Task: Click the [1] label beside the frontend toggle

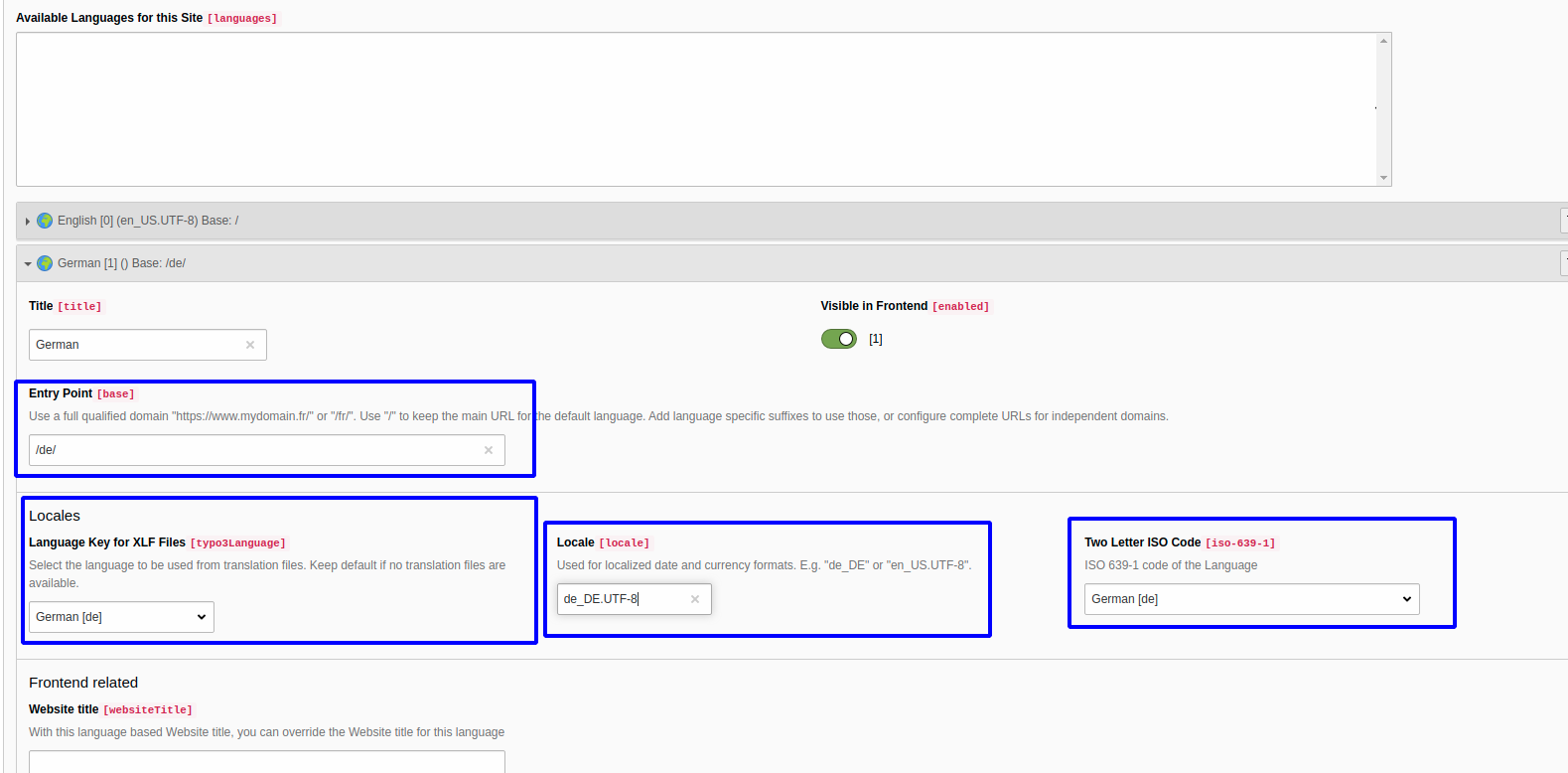Action: tap(876, 339)
